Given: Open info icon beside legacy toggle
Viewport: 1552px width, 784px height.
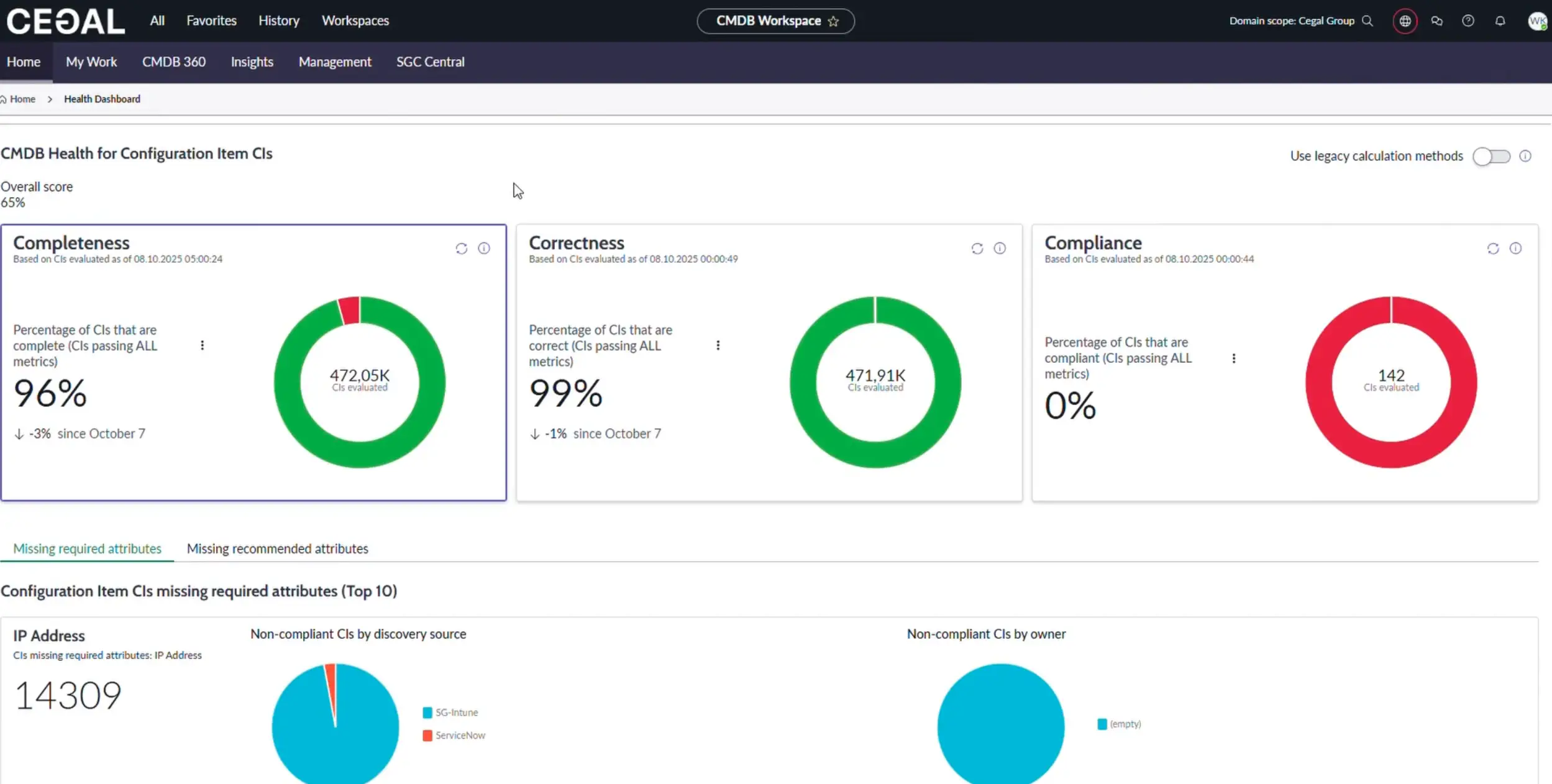Looking at the screenshot, I should coord(1525,156).
